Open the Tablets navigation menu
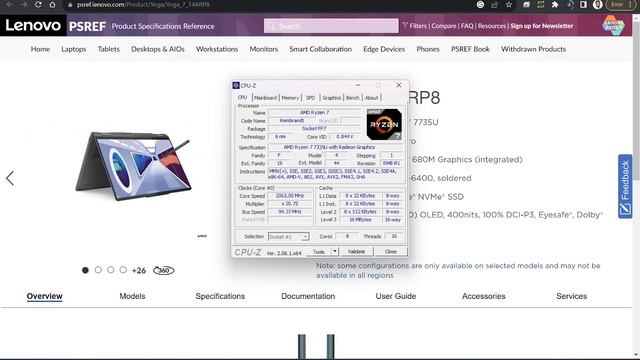This screenshot has width=640, height=360. click(x=109, y=49)
